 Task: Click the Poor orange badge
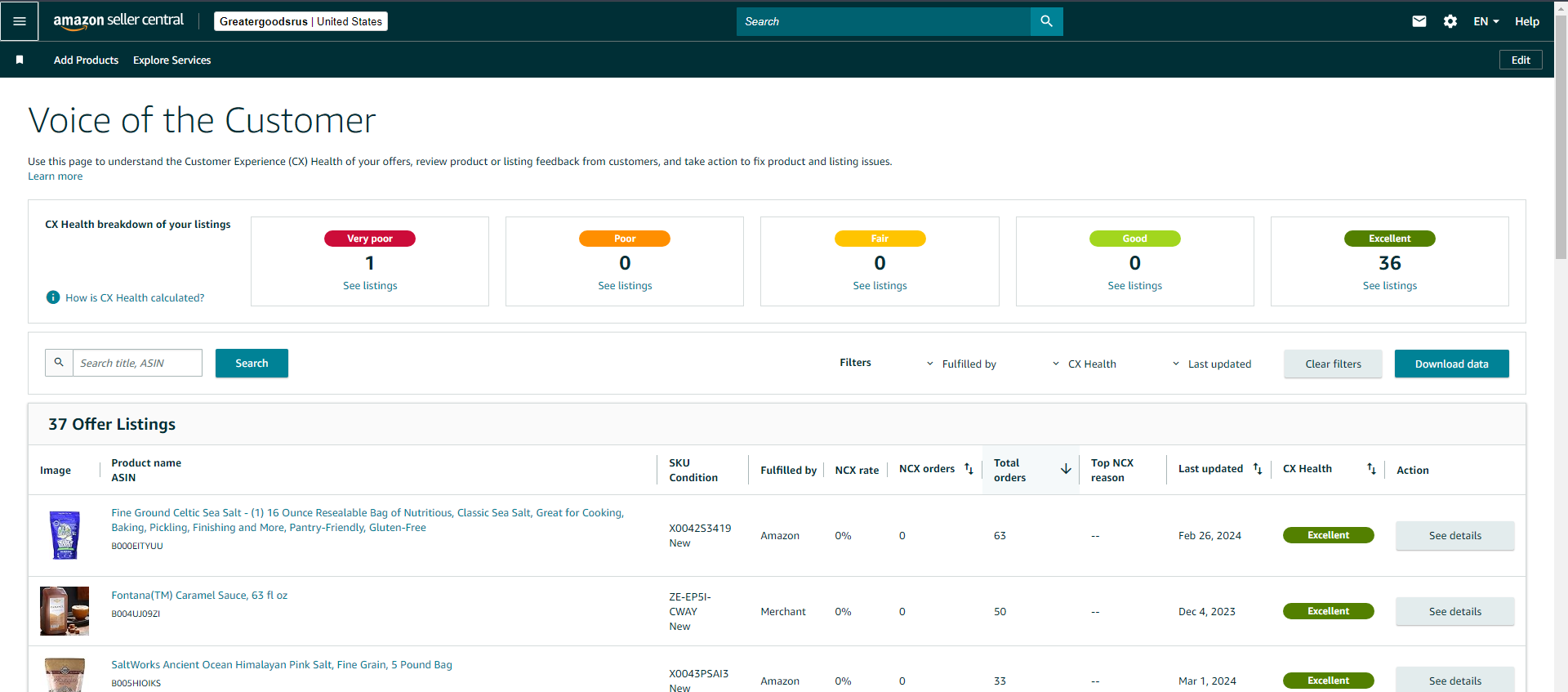[x=625, y=239]
